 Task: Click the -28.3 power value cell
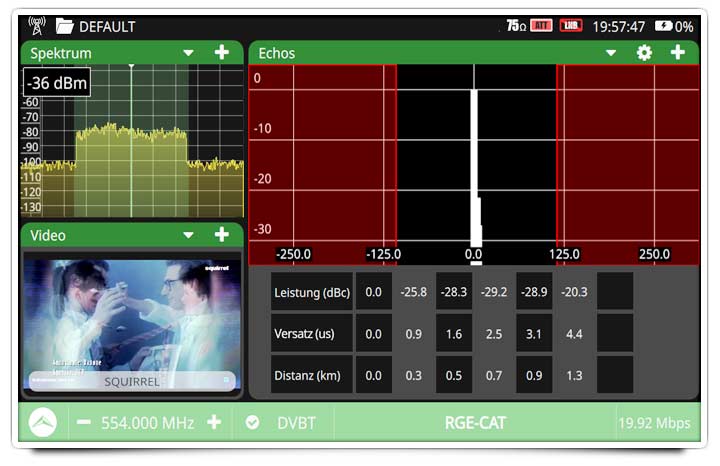[454, 292]
